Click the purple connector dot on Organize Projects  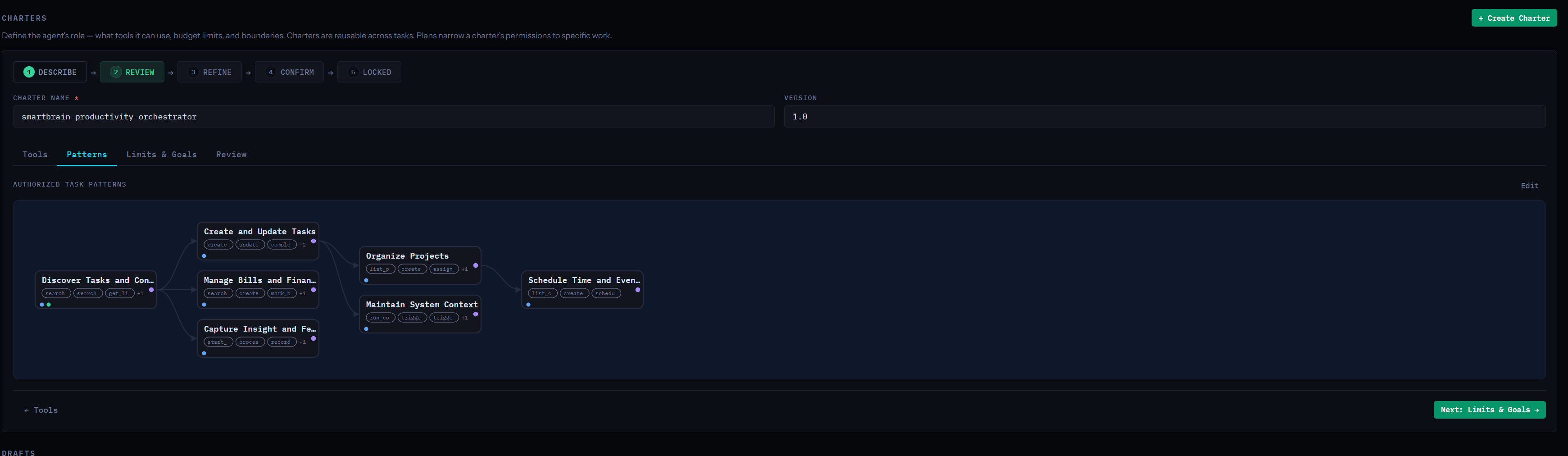click(475, 265)
